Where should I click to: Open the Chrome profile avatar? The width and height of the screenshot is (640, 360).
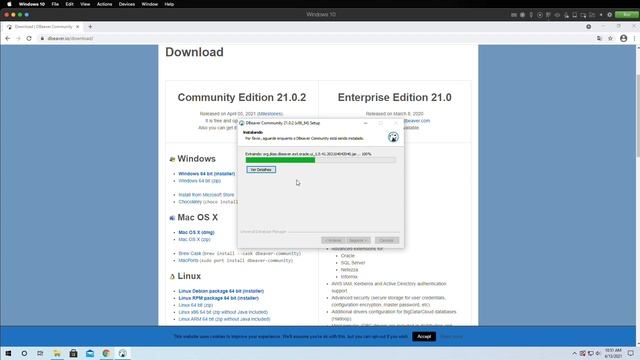pos(623,38)
